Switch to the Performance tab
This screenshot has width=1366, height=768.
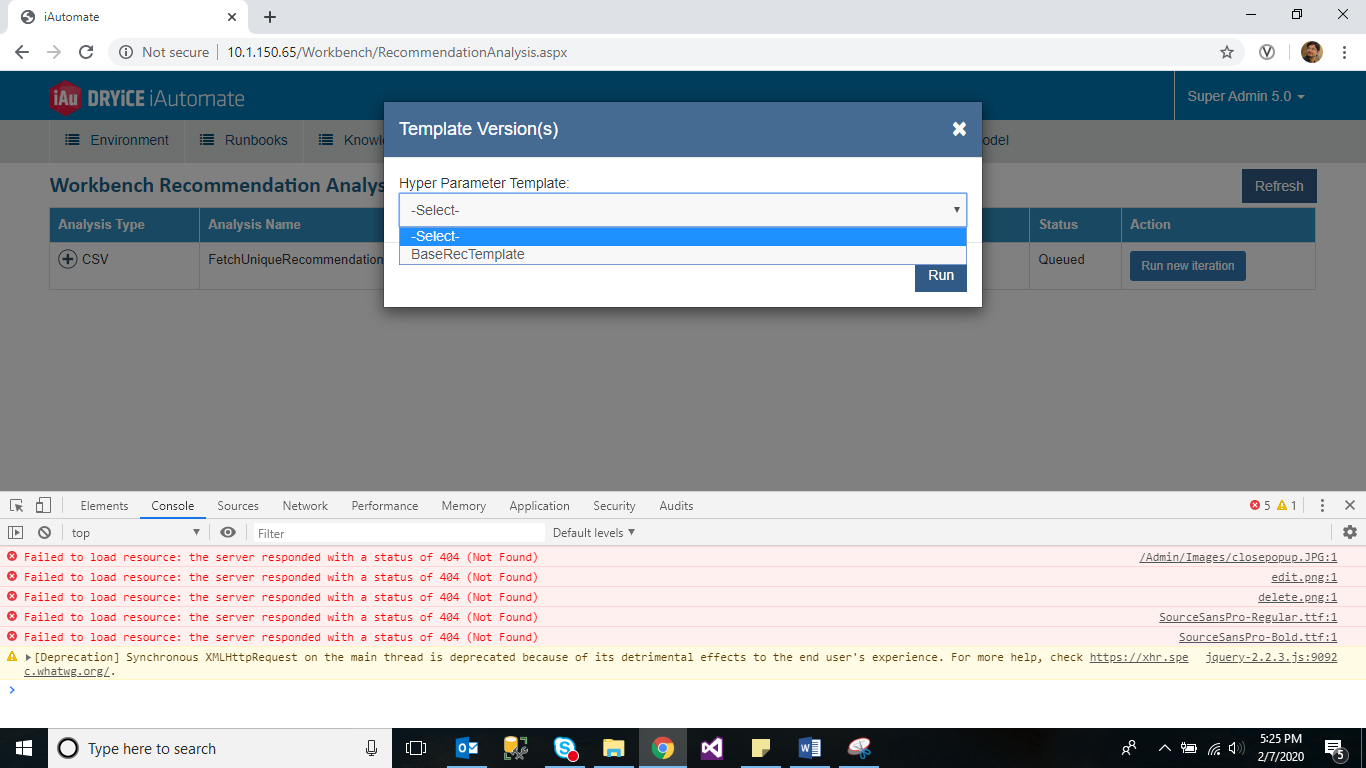[385, 506]
